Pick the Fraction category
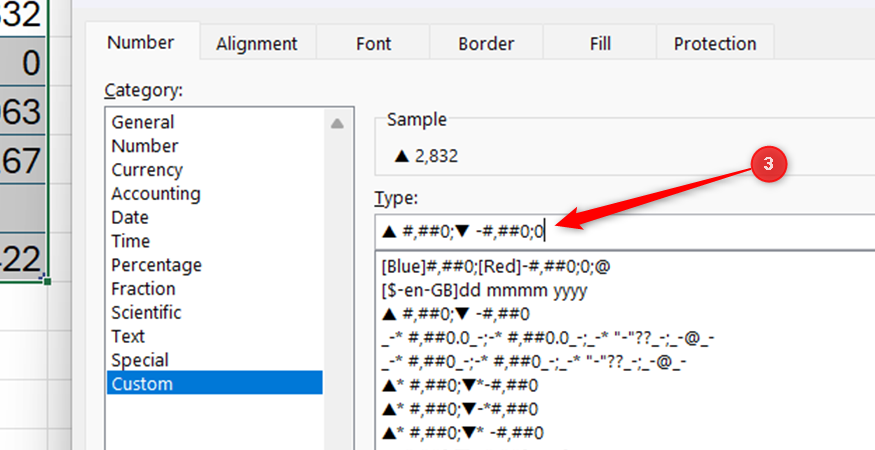 coord(214,289)
